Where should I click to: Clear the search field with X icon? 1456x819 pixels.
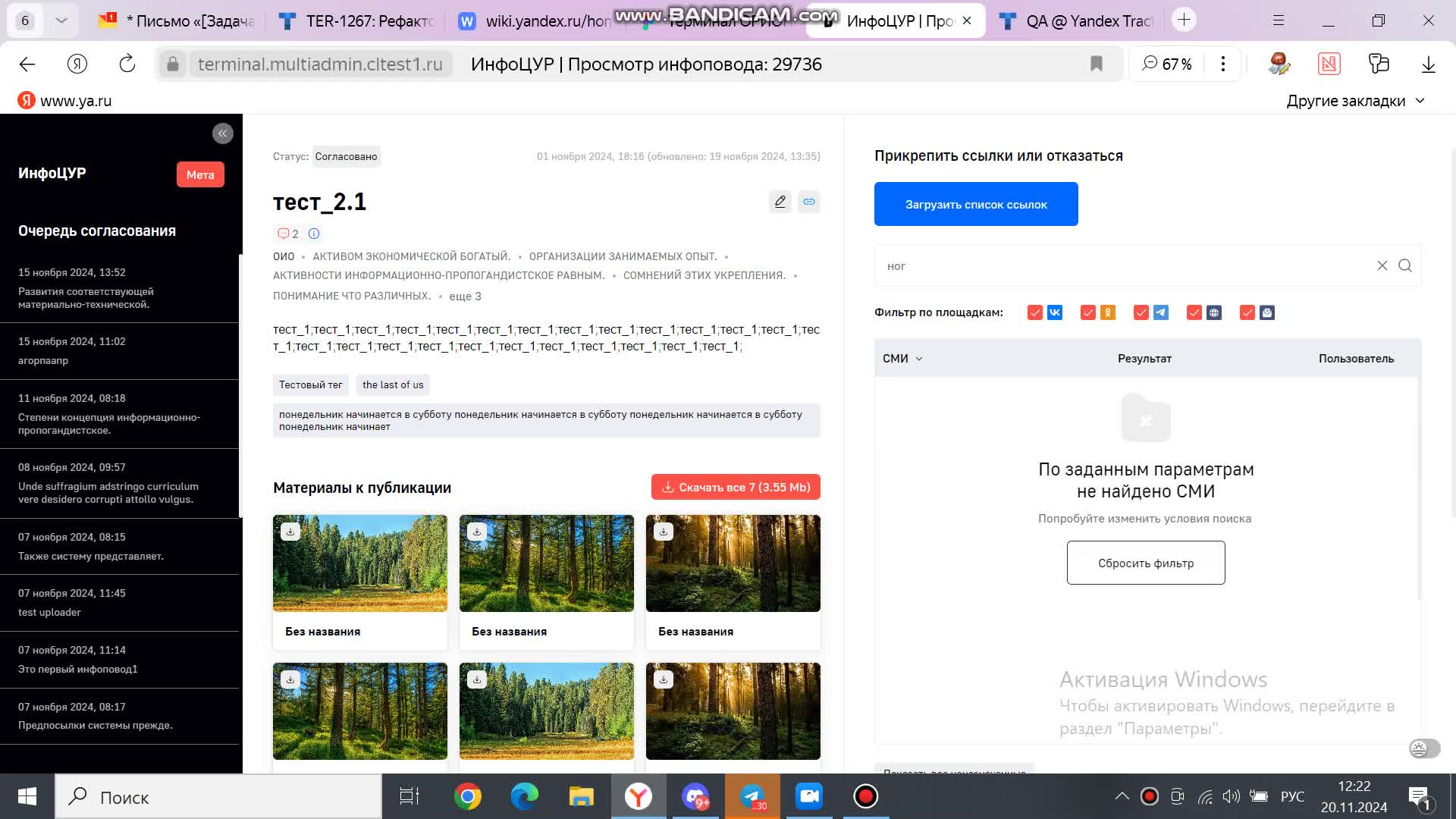pyautogui.click(x=1382, y=265)
